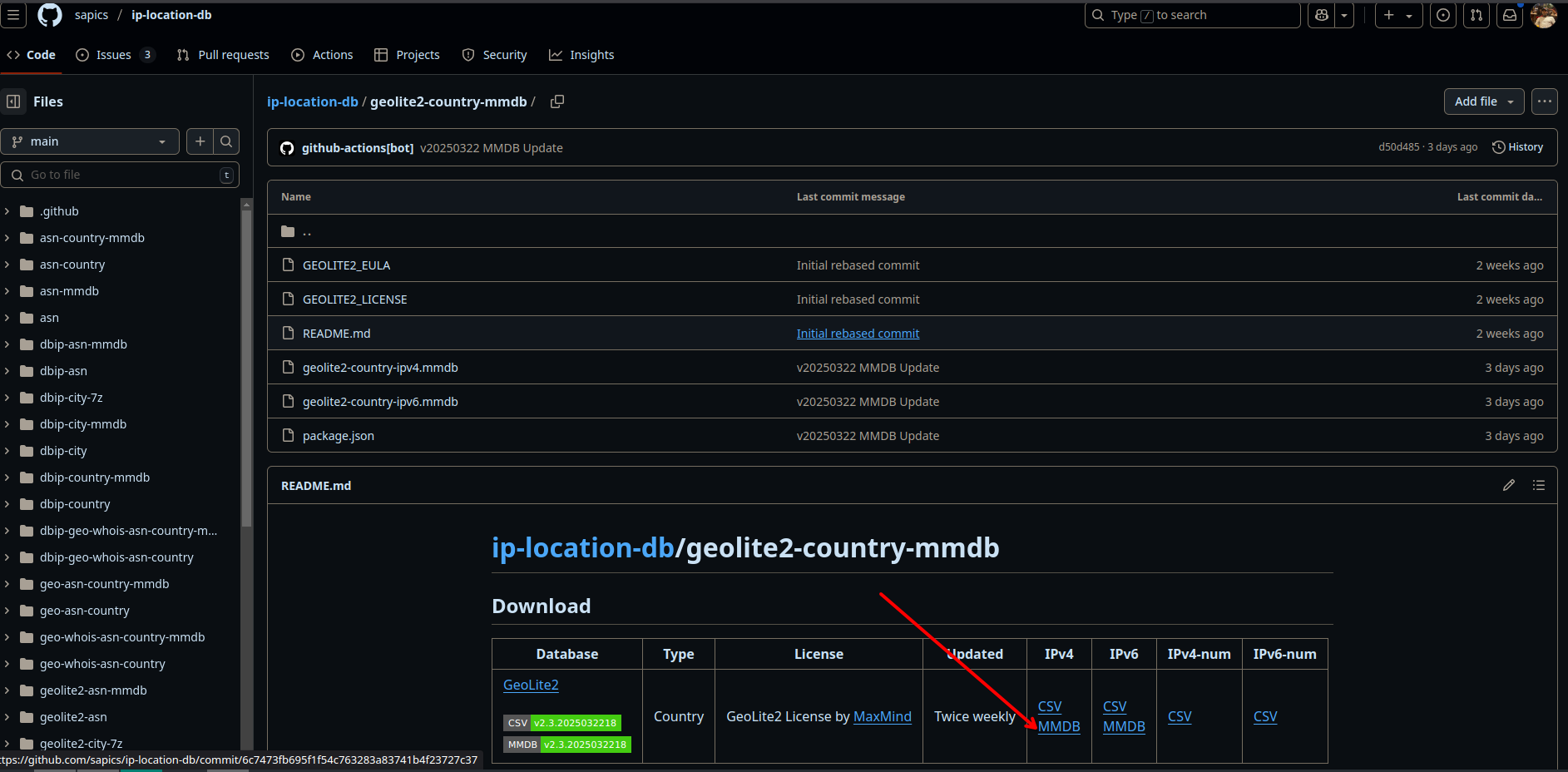Open Copilot chat icon in header
The width and height of the screenshot is (1568, 772).
(x=1322, y=15)
